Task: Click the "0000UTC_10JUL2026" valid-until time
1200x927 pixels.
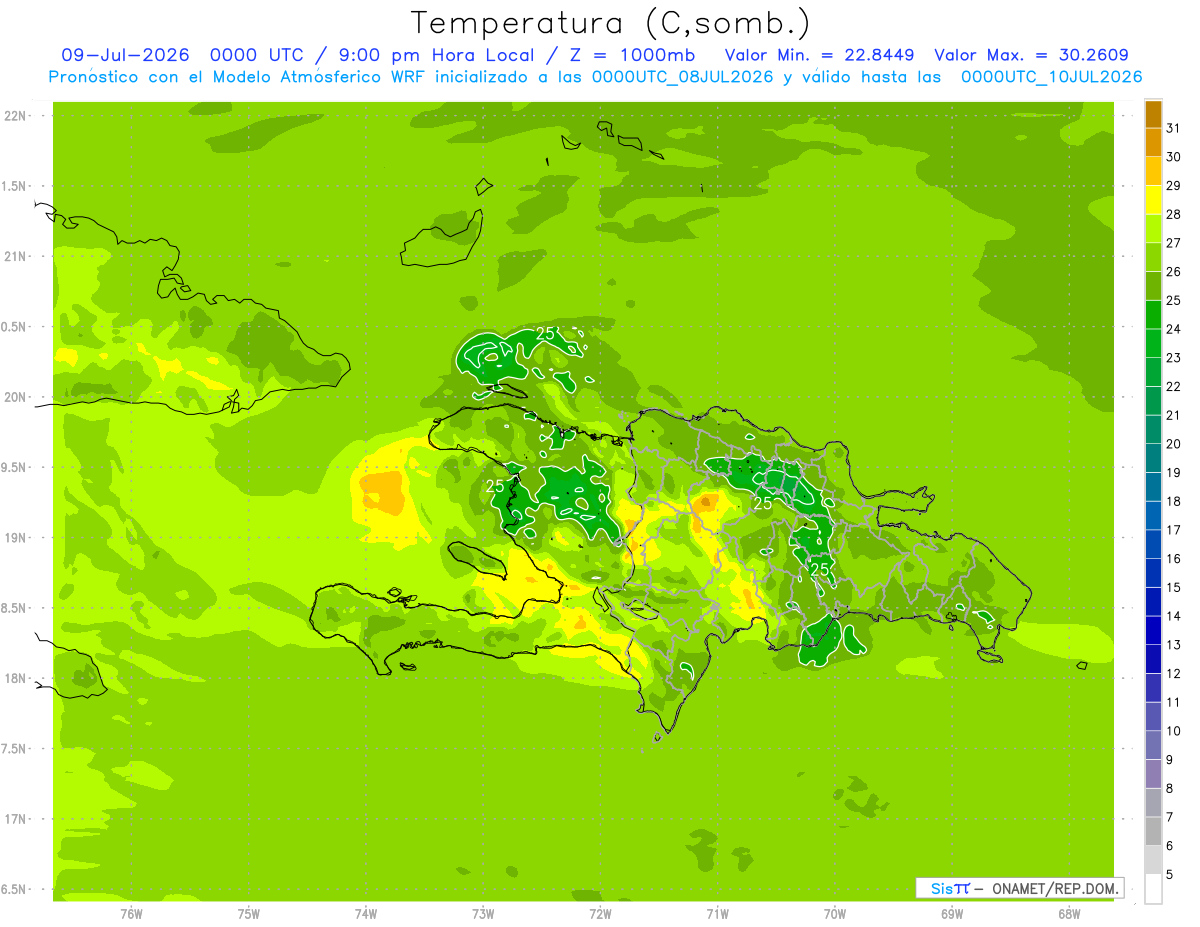Action: tap(1052, 76)
